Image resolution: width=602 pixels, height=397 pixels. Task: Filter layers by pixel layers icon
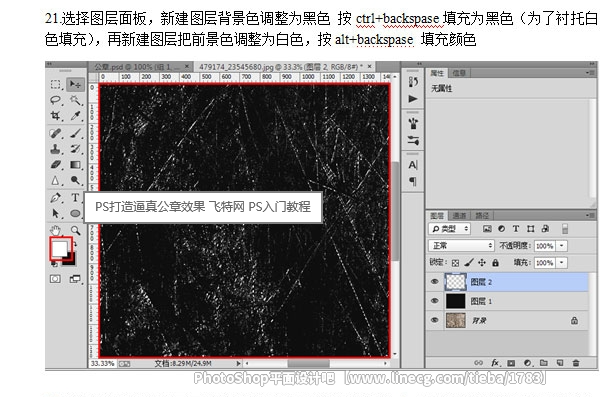coord(487,229)
